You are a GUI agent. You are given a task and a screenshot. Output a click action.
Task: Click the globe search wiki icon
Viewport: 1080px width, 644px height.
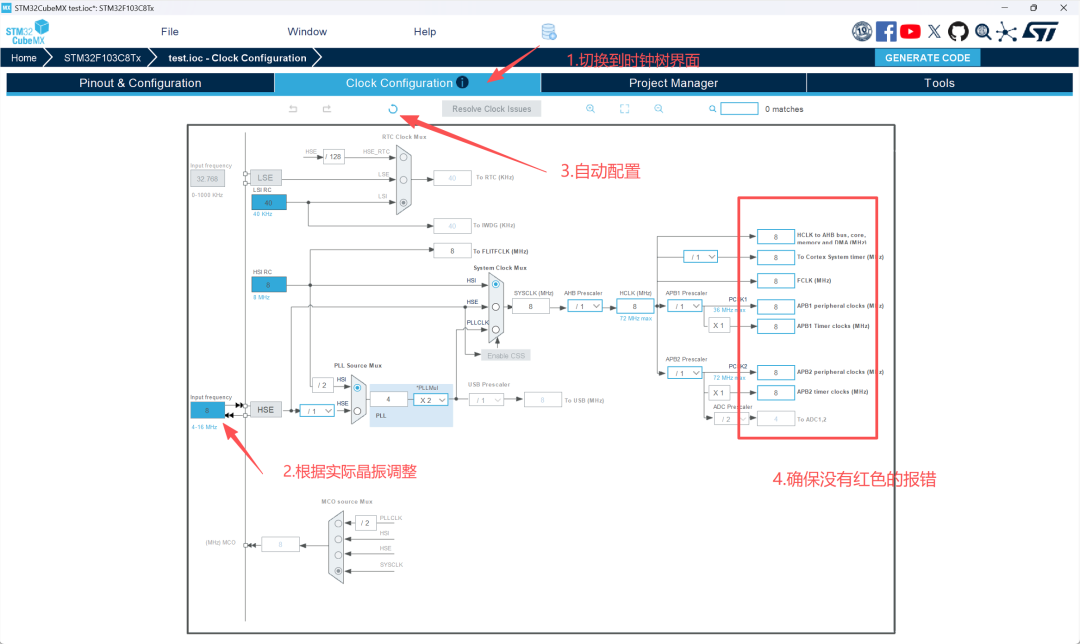pos(983,32)
